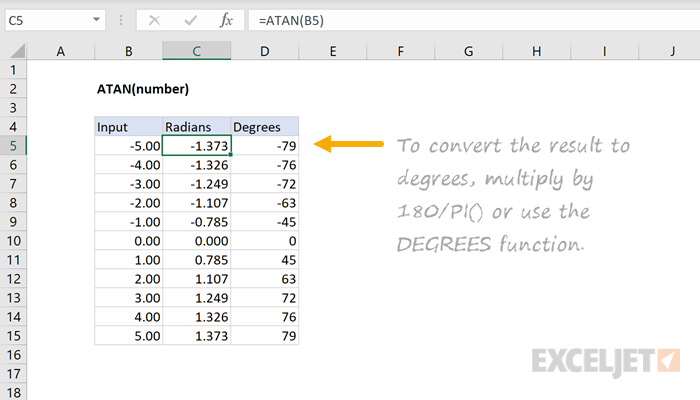This screenshot has height=400, width=700.
Task: Select the cell showing -79 degrees
Action: tap(265, 146)
